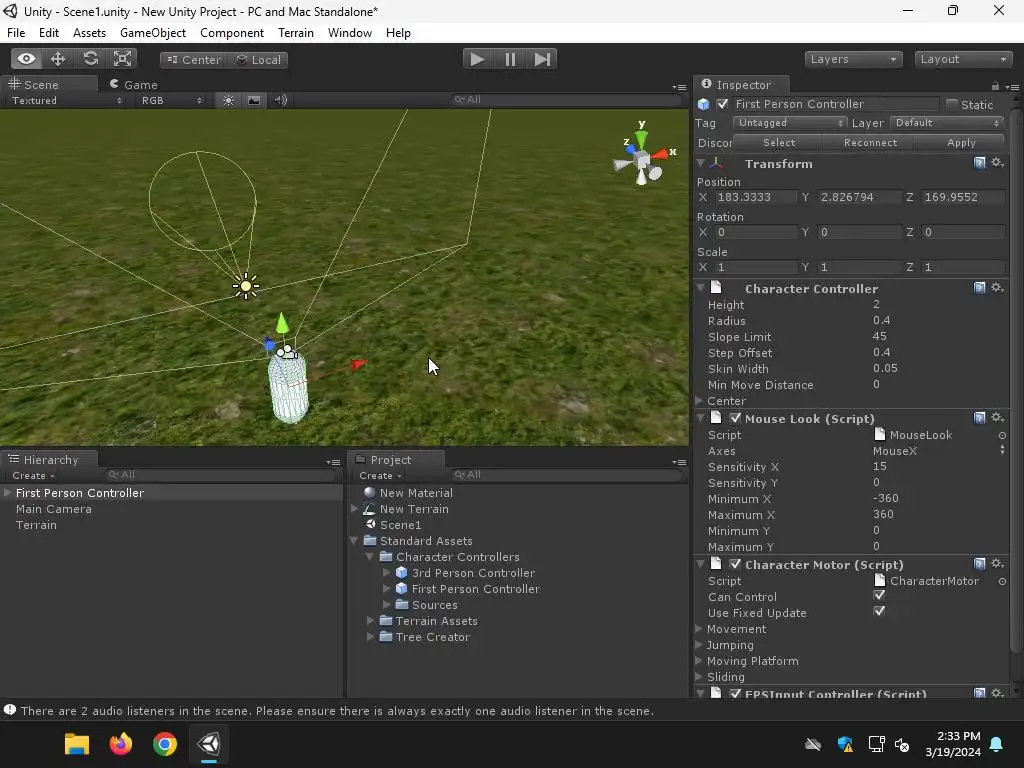The height and width of the screenshot is (768, 1024).
Task: Open Axes MouseX dropdown
Action: tap(938, 451)
